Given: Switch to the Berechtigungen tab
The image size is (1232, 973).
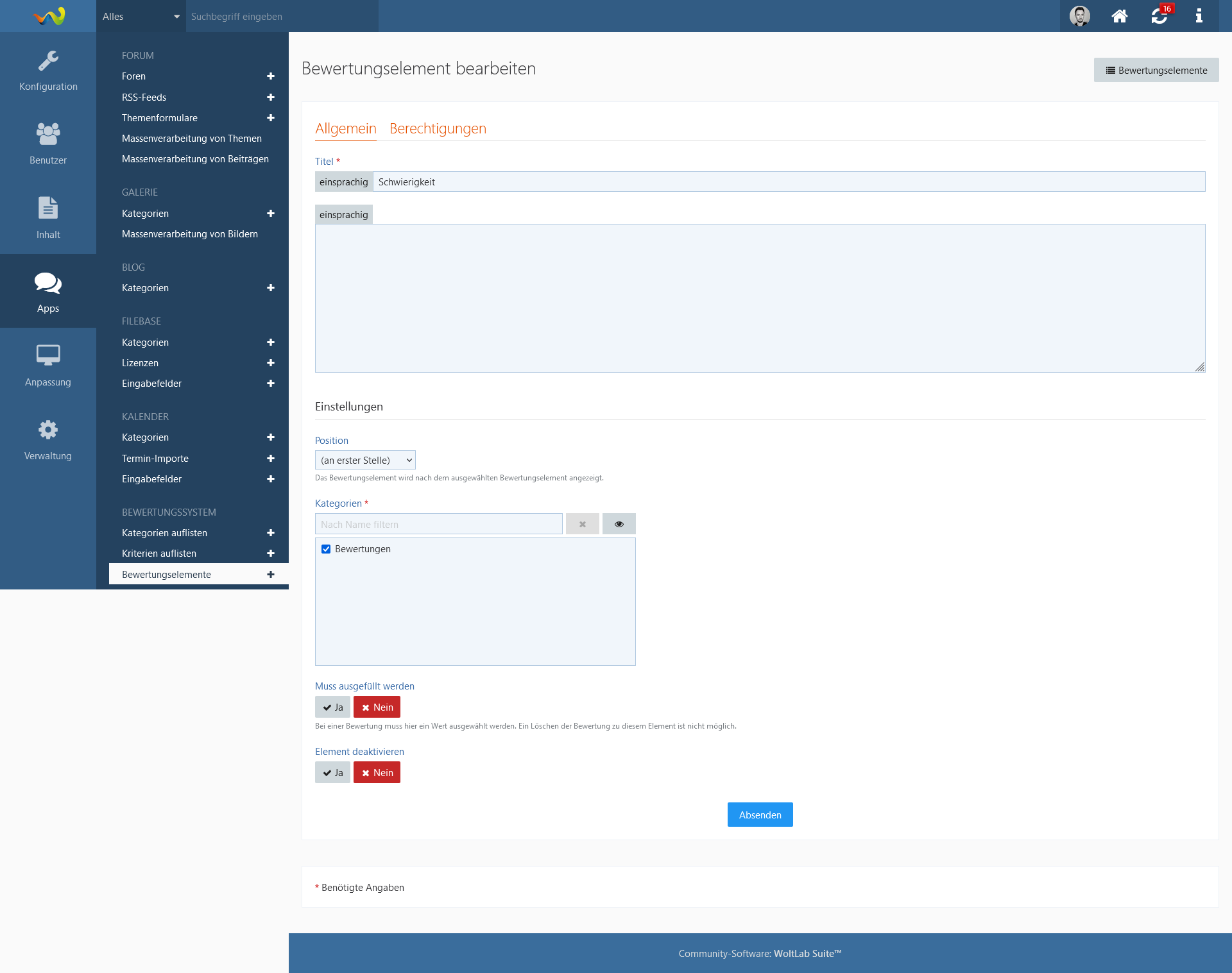Looking at the screenshot, I should (x=438, y=128).
